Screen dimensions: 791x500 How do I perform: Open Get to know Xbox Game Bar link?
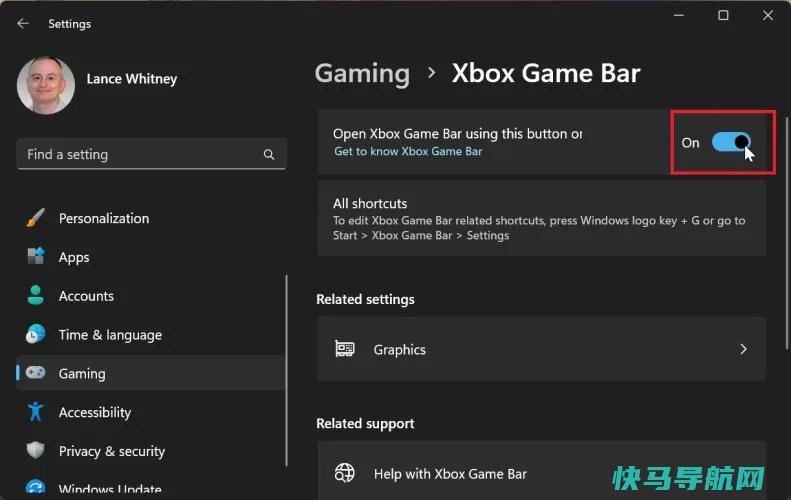pyautogui.click(x=408, y=151)
